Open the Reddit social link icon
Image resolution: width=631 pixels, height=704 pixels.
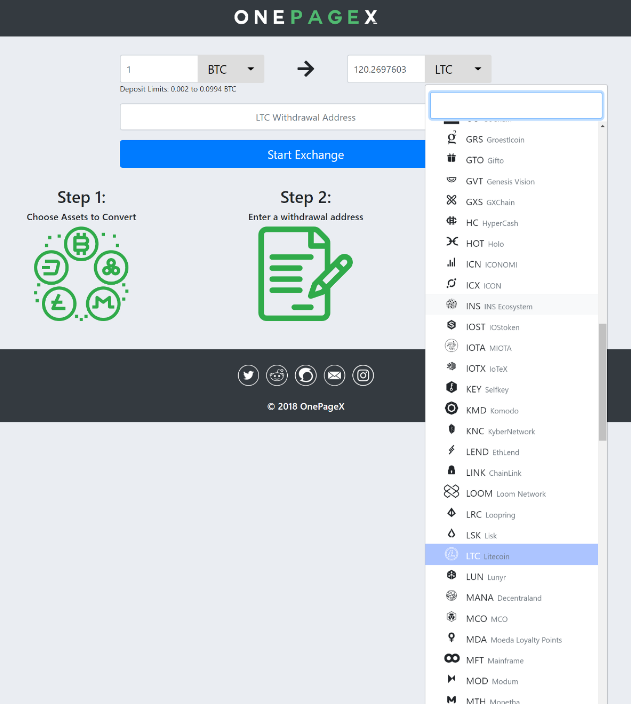[x=277, y=375]
